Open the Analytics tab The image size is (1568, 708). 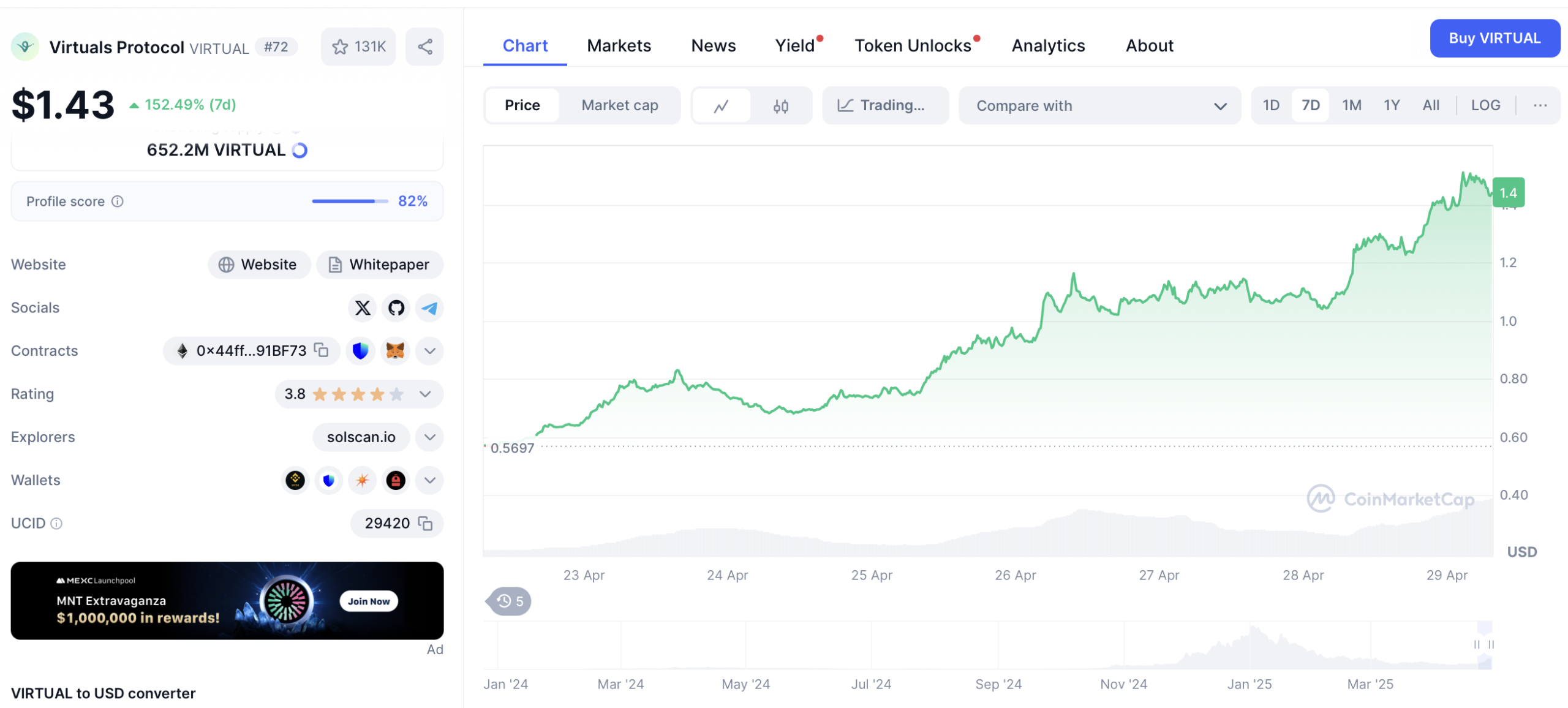coord(1048,46)
